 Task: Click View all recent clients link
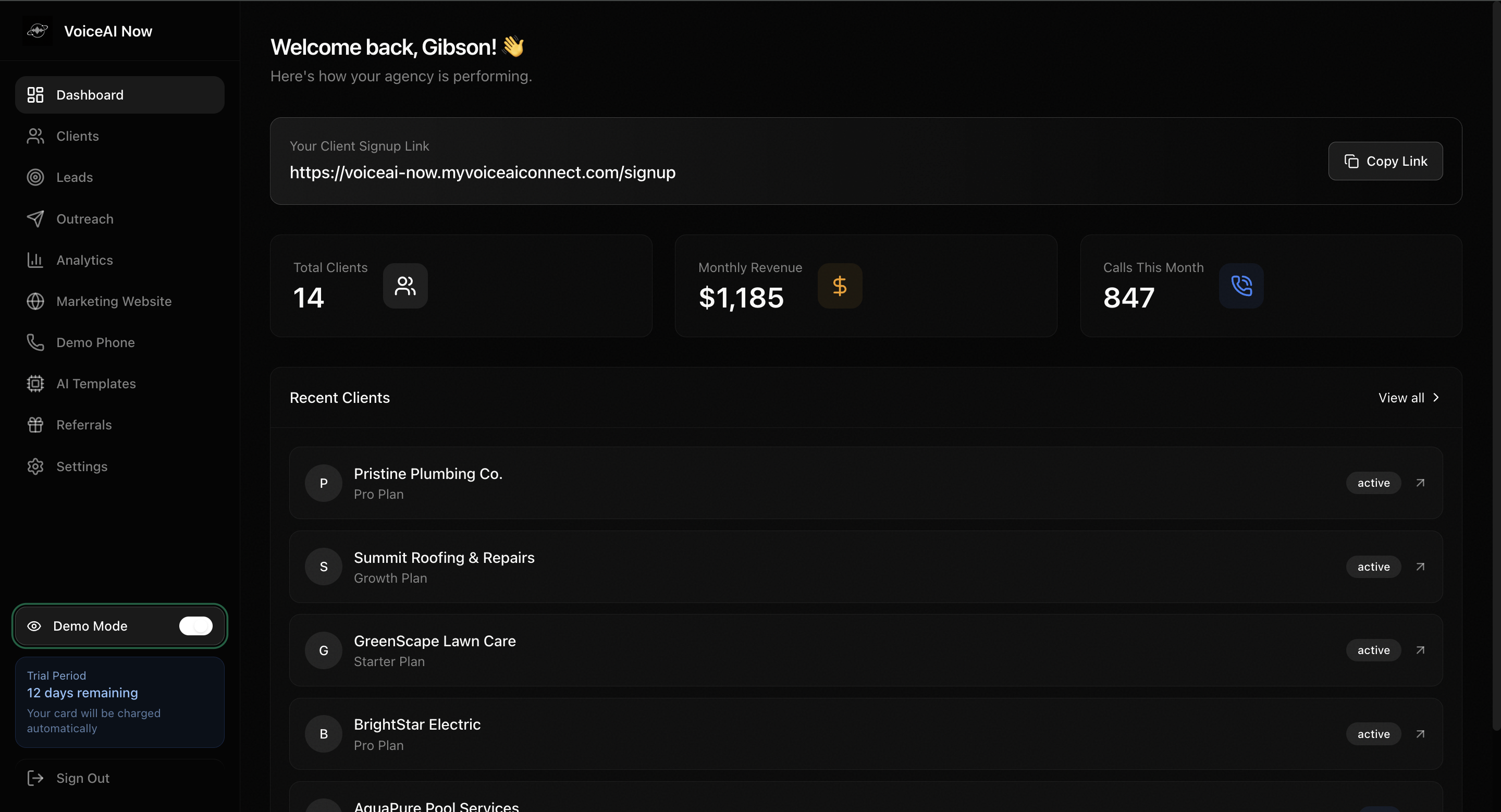(x=1408, y=397)
